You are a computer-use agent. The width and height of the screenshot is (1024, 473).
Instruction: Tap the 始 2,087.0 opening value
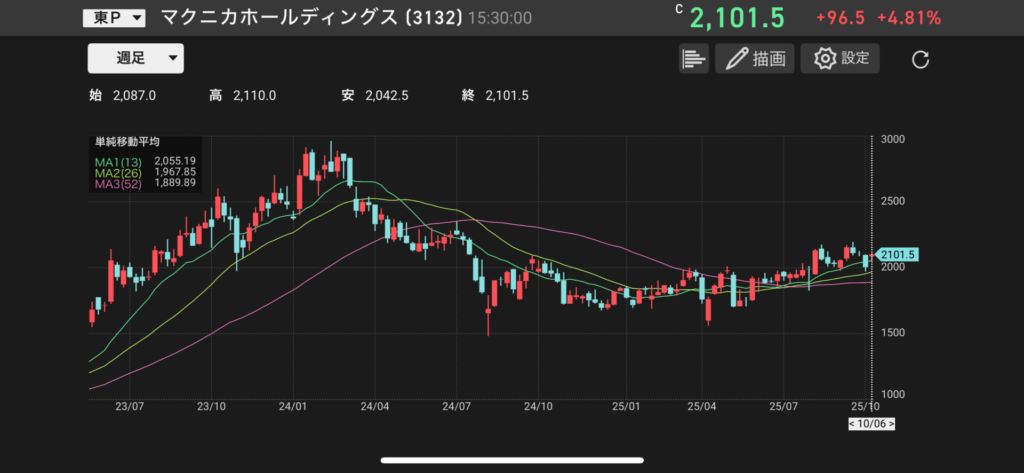[x=123, y=96]
